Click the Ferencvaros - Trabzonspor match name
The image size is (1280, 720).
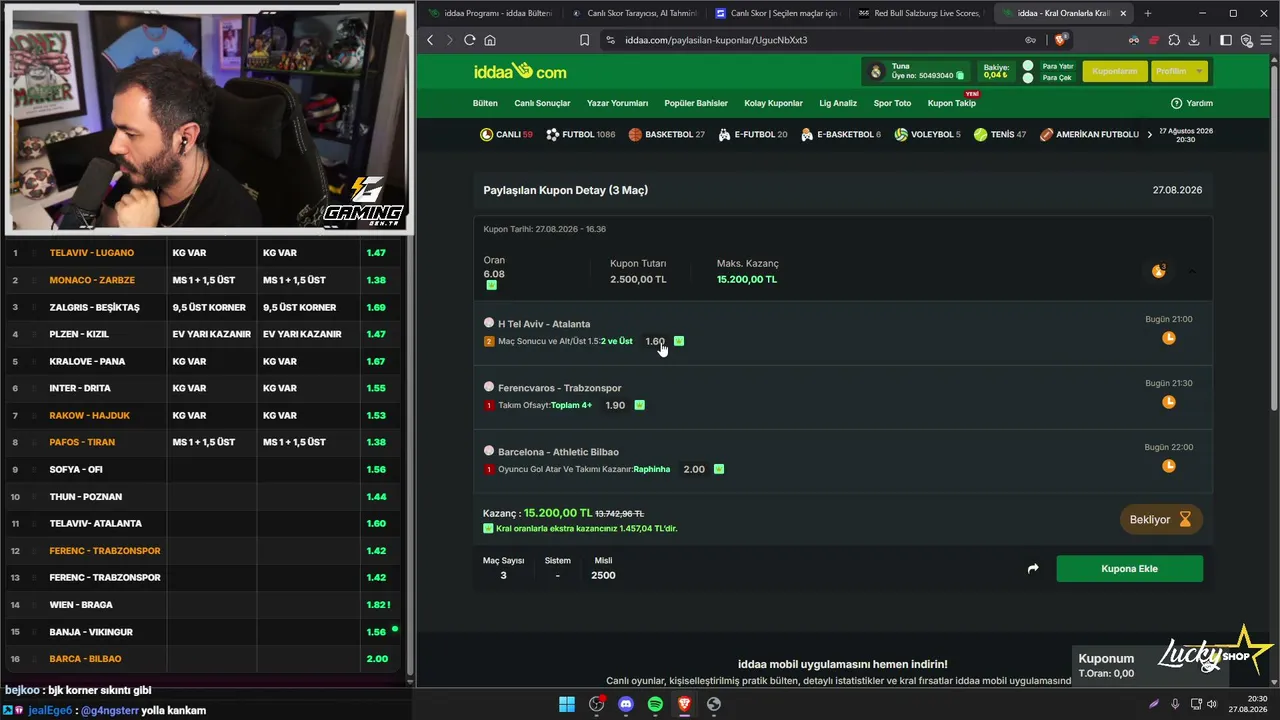560,388
